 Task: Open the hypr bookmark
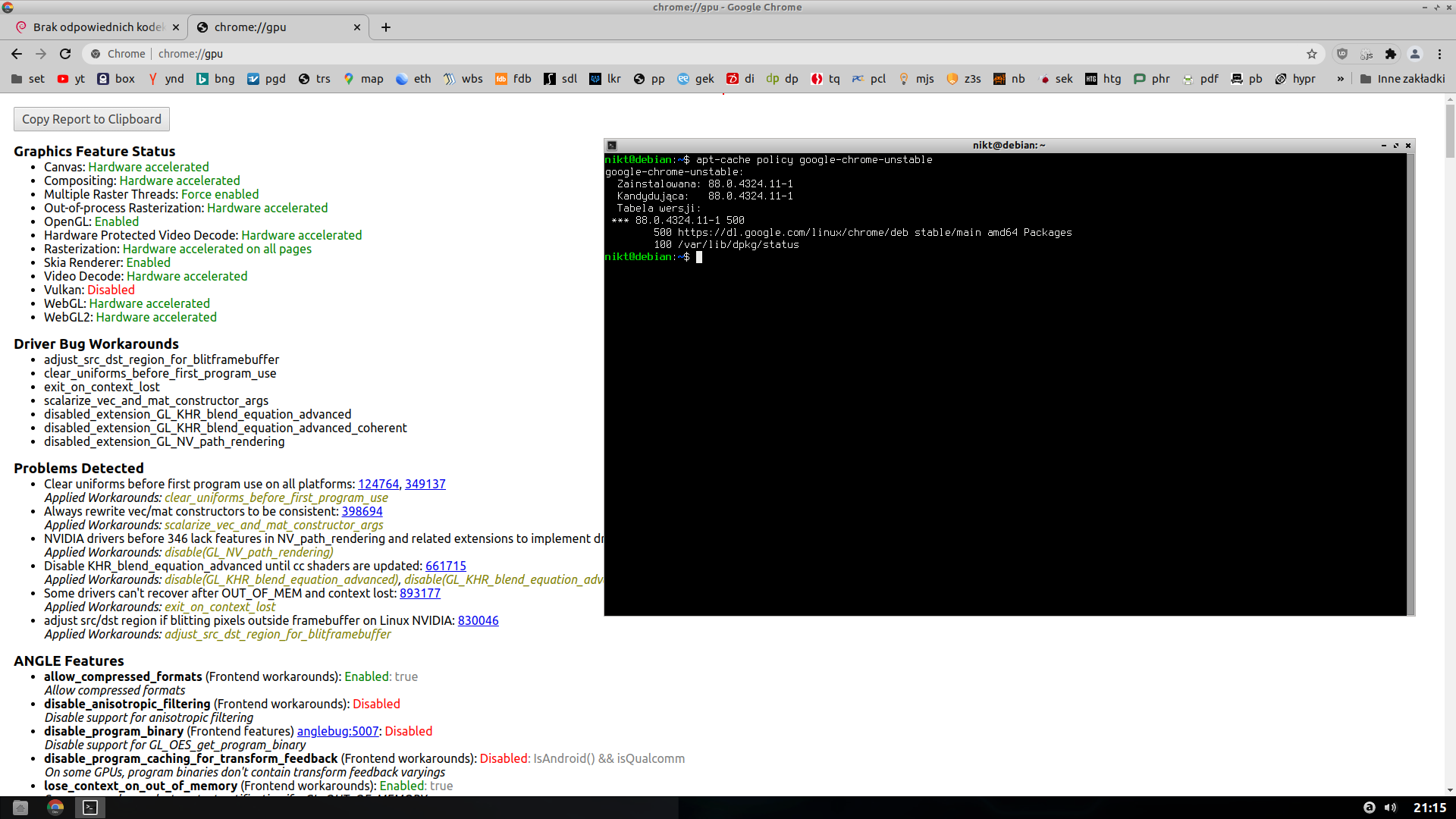pyautogui.click(x=1295, y=79)
